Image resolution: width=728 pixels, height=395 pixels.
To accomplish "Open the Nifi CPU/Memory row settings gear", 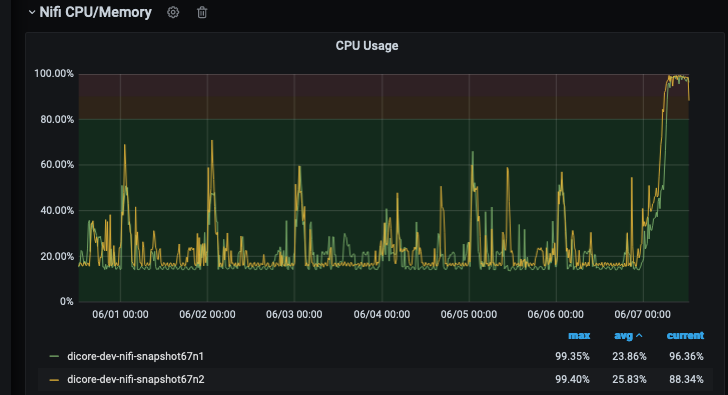I will point(173,13).
